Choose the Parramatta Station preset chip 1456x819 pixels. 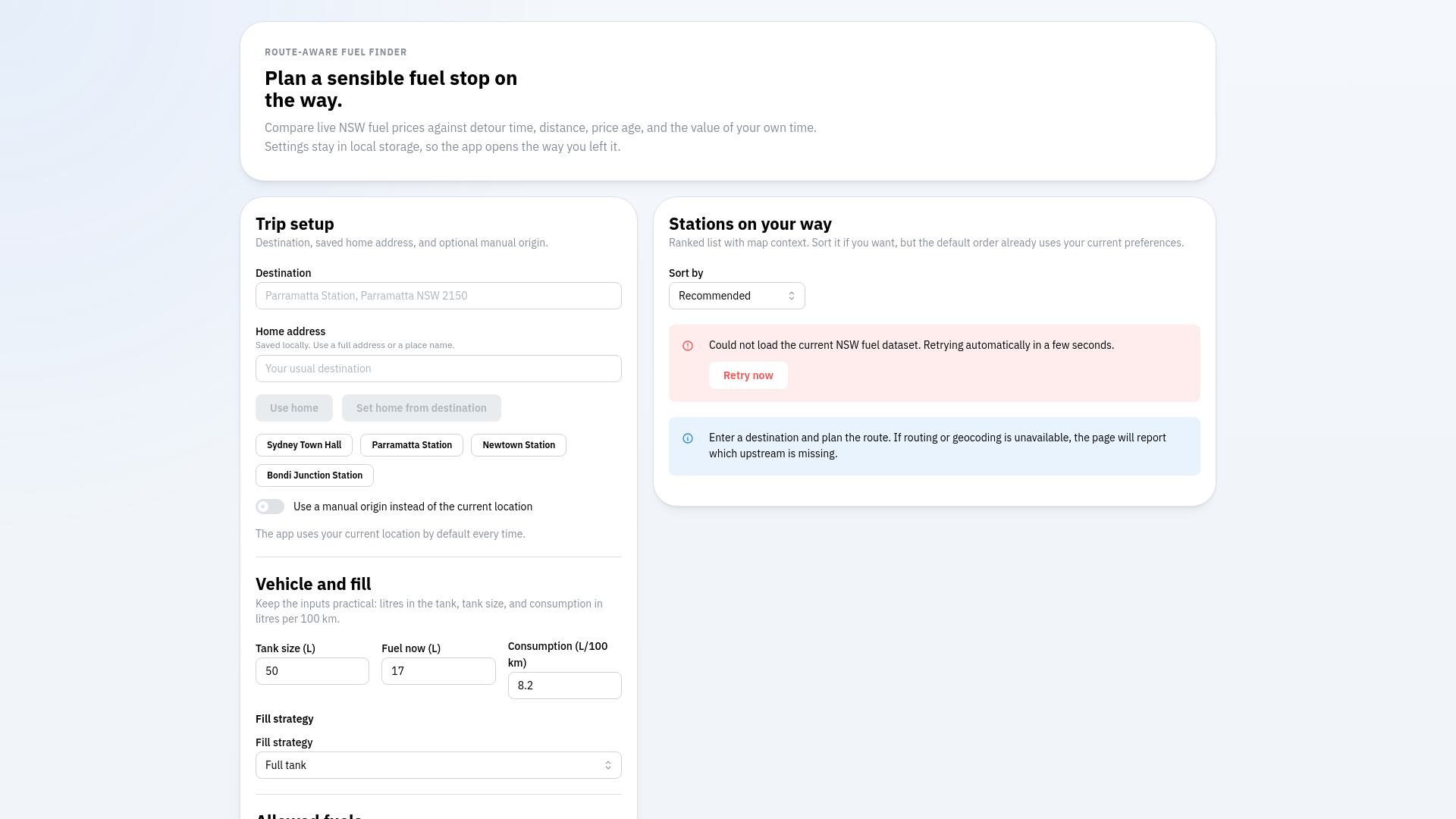pos(411,445)
